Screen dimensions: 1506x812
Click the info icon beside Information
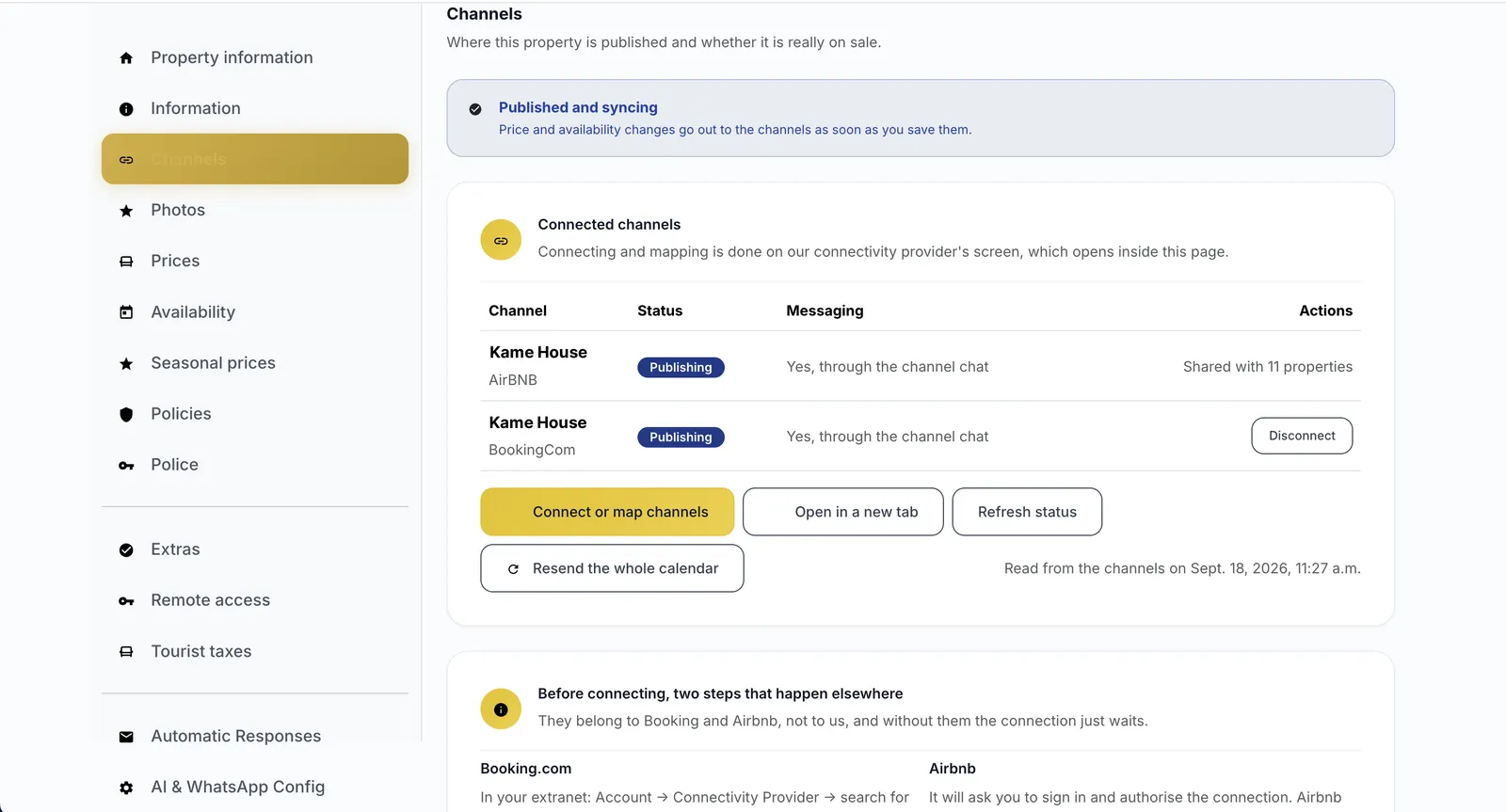(x=126, y=109)
